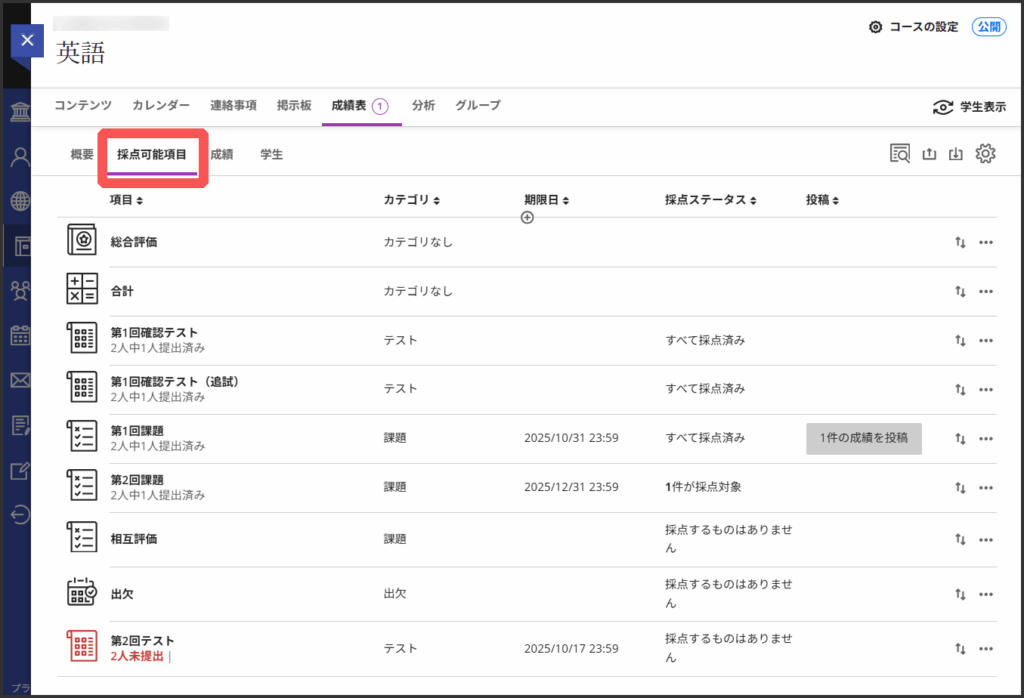Click the red 第2回テスト icon
Screen dimensions: 1024x698
tap(82, 647)
